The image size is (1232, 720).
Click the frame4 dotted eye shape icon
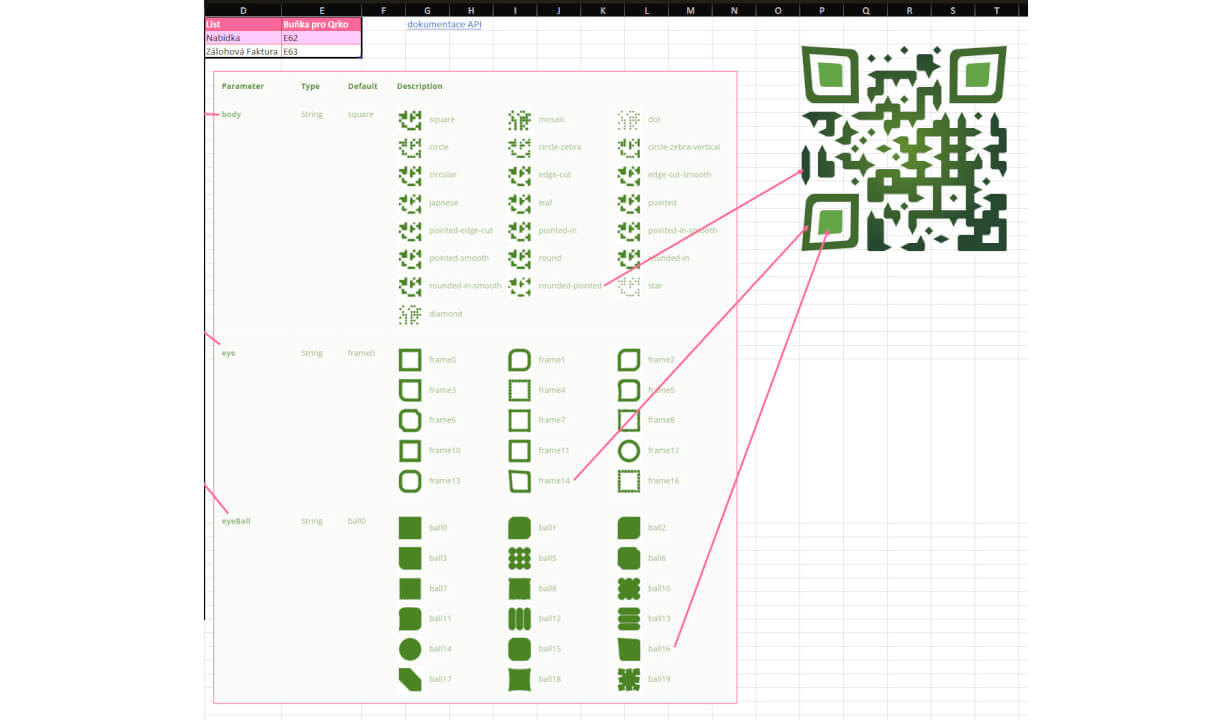coord(519,390)
